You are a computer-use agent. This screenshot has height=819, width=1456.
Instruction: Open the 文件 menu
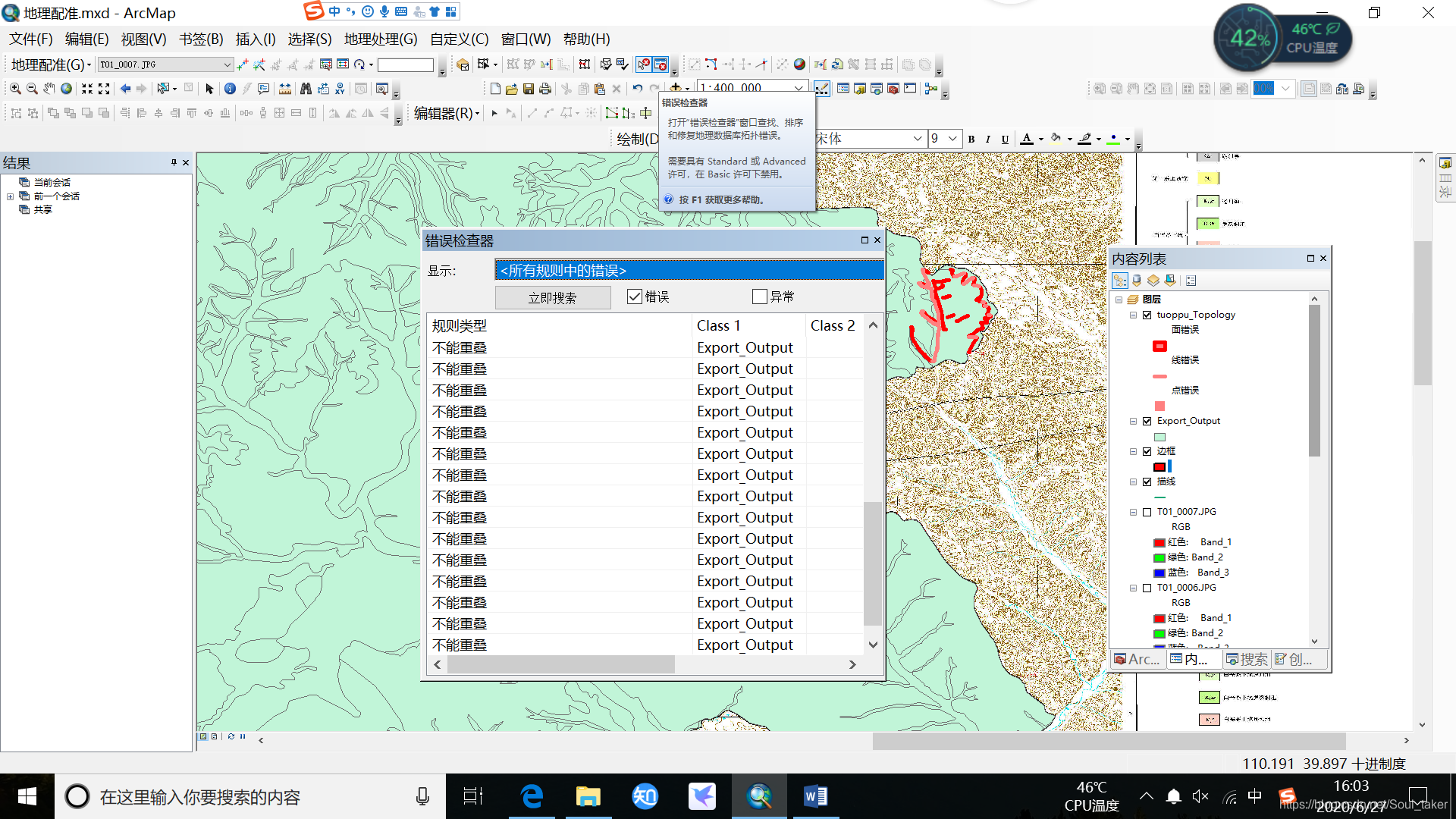pyautogui.click(x=30, y=39)
